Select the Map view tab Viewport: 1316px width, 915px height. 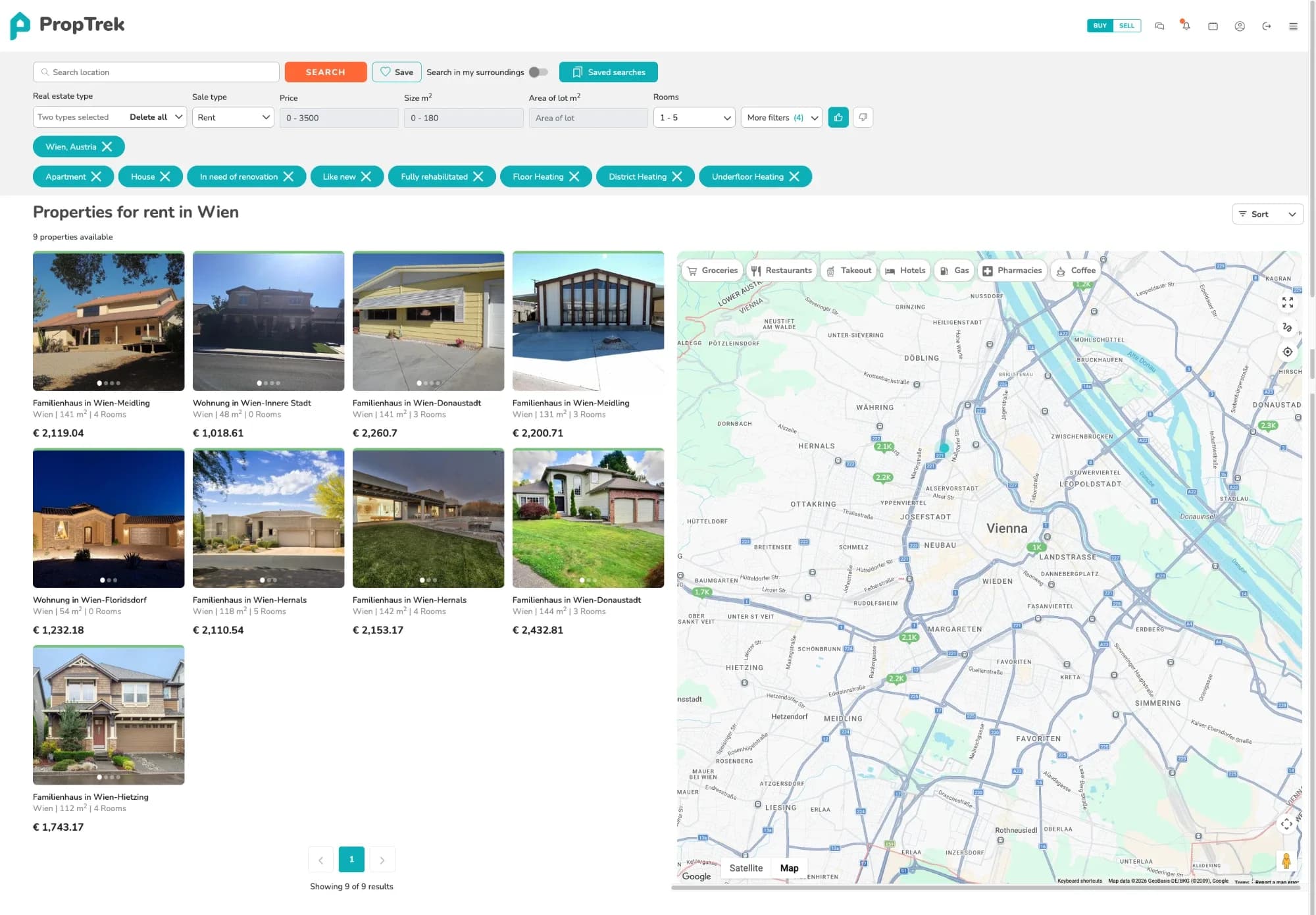(x=789, y=868)
